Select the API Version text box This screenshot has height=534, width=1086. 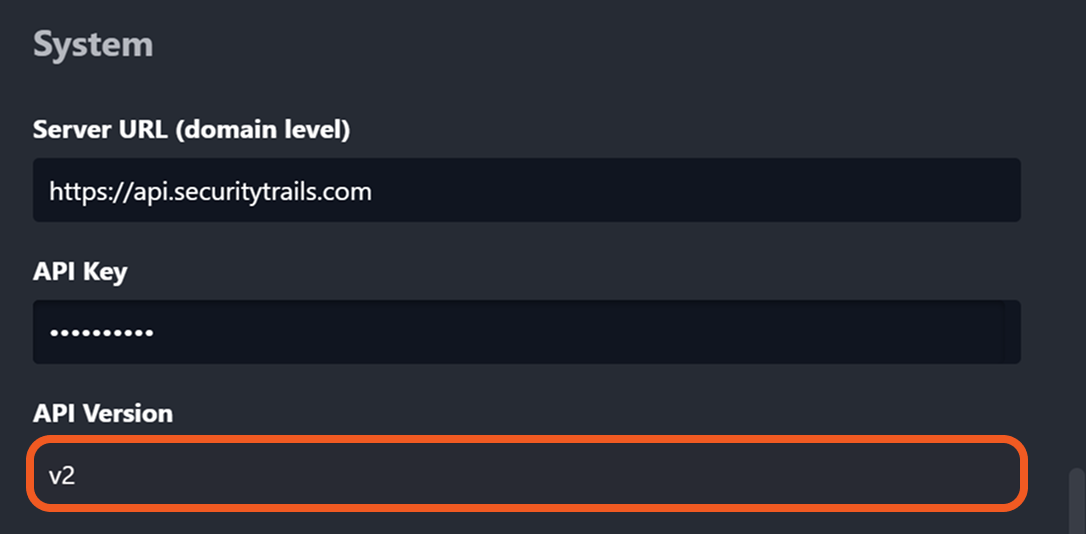(526, 475)
